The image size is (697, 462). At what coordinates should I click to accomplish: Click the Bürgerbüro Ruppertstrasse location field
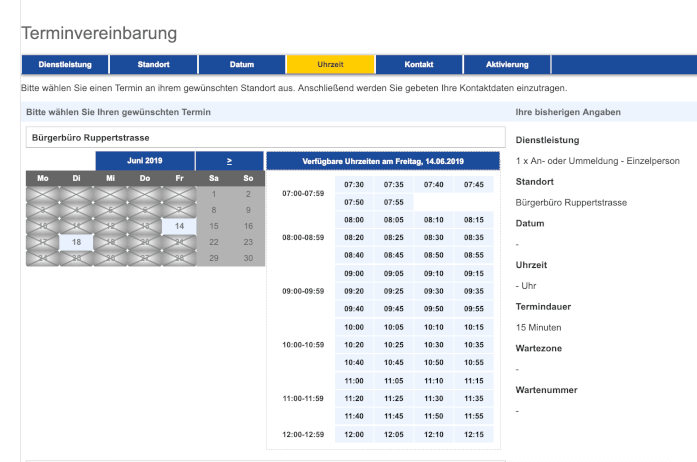(x=265, y=137)
